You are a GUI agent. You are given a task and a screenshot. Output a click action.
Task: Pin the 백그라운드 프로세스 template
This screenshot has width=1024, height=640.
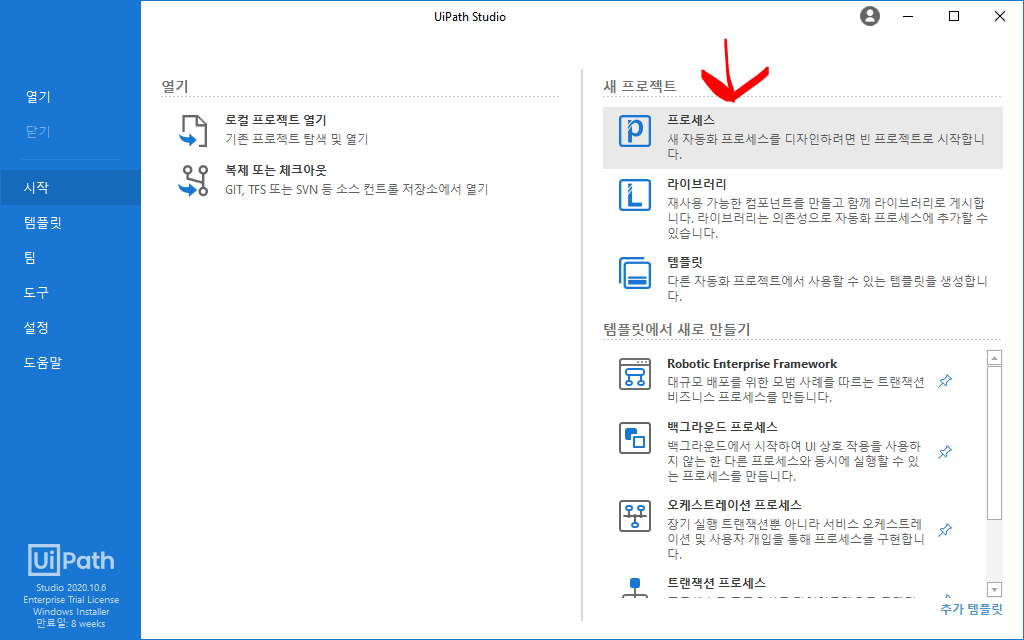(945, 451)
